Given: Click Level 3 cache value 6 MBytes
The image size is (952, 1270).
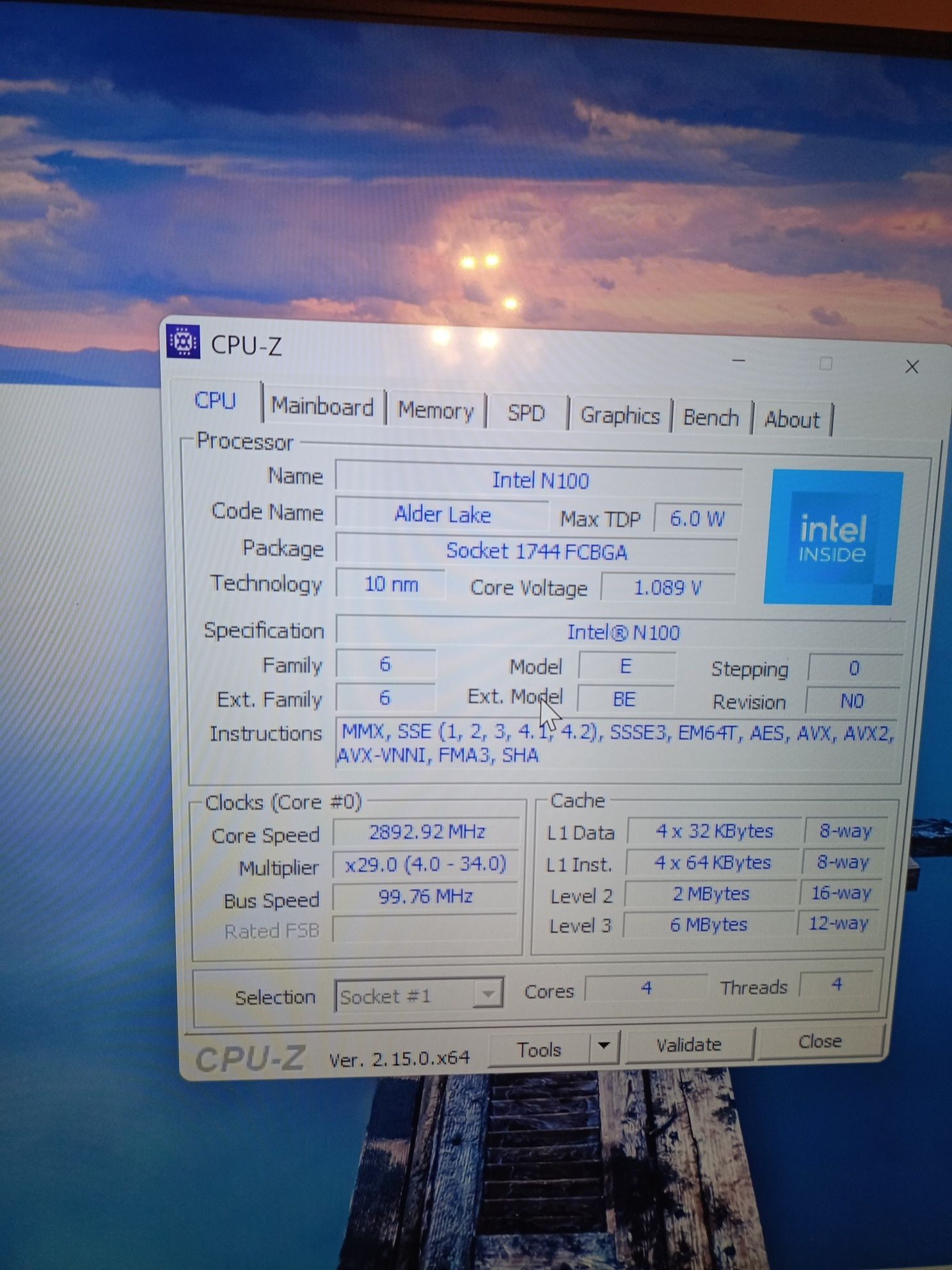Looking at the screenshot, I should (x=709, y=924).
